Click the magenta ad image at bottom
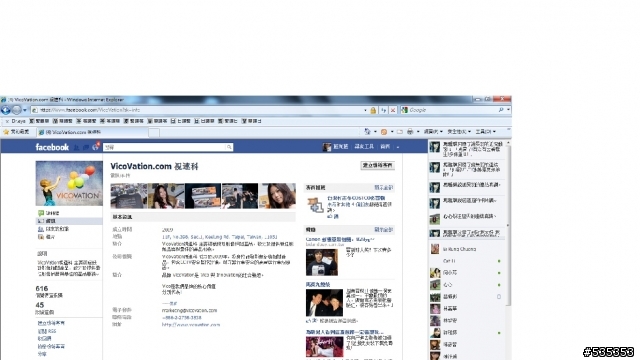The width and height of the screenshot is (640, 360). tap(324, 347)
